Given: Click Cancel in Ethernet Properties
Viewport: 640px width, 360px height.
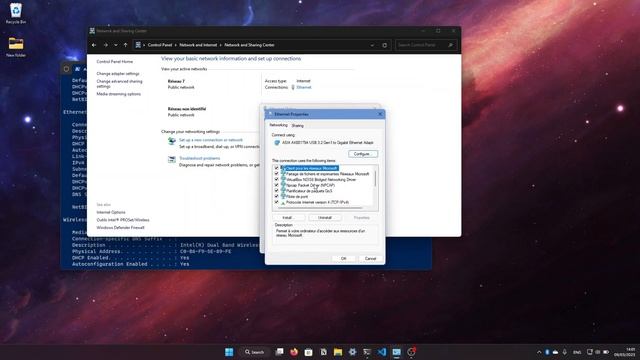Looking at the screenshot, I should coord(370,259).
